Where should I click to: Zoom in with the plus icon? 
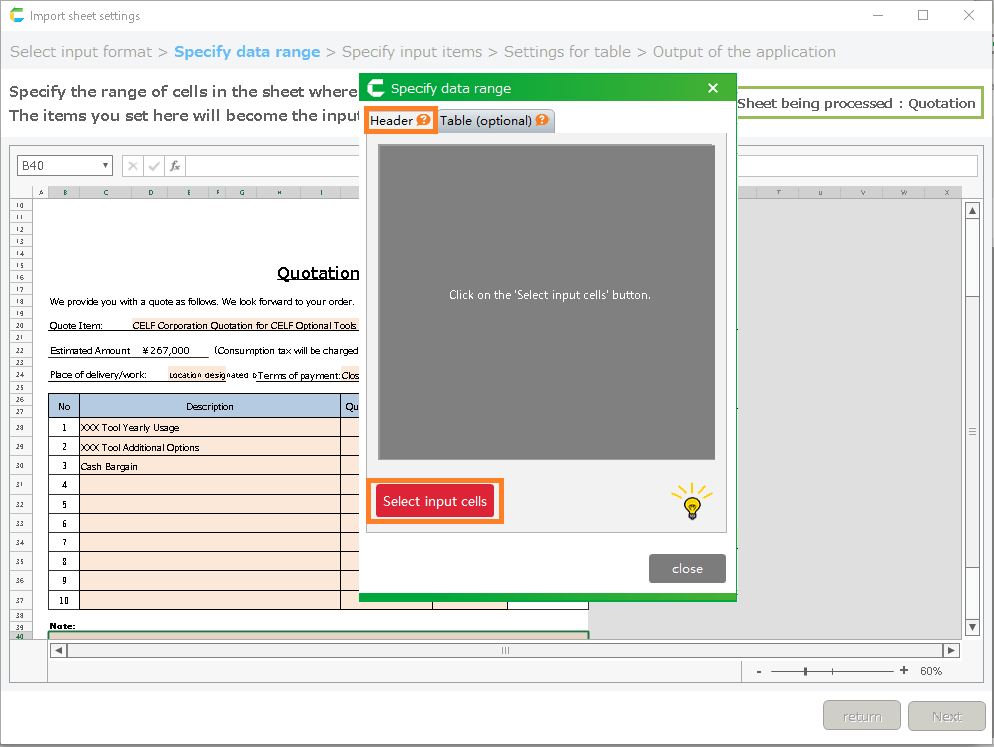[904, 671]
